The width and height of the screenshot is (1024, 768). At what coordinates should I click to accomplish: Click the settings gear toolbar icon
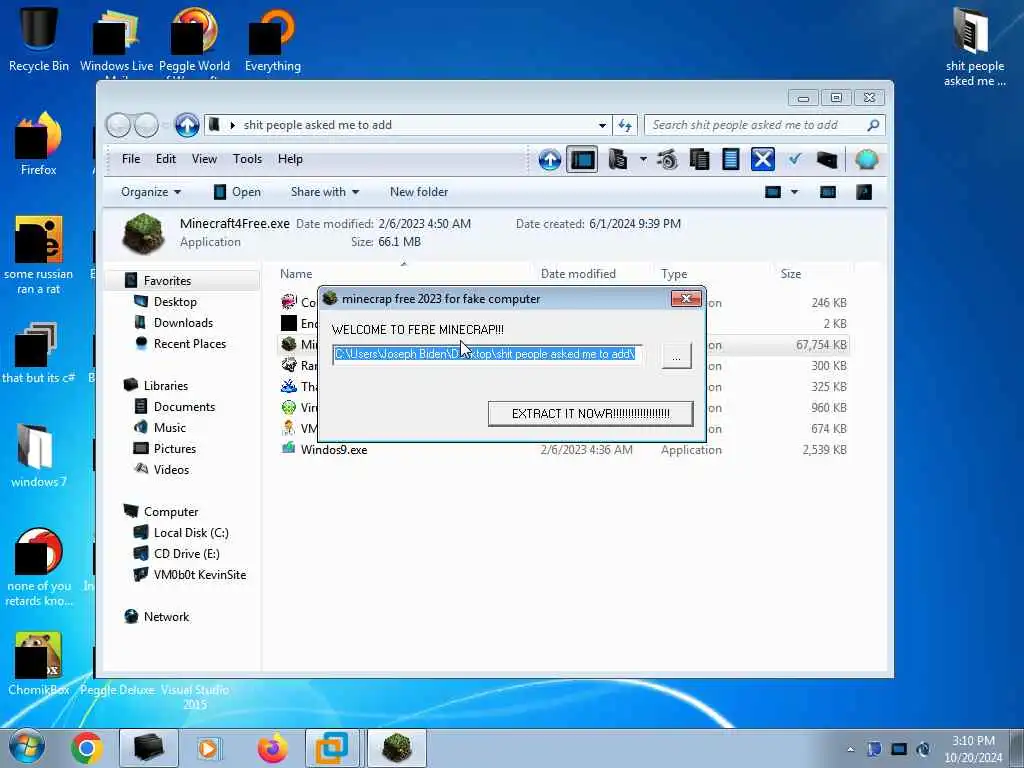click(667, 159)
